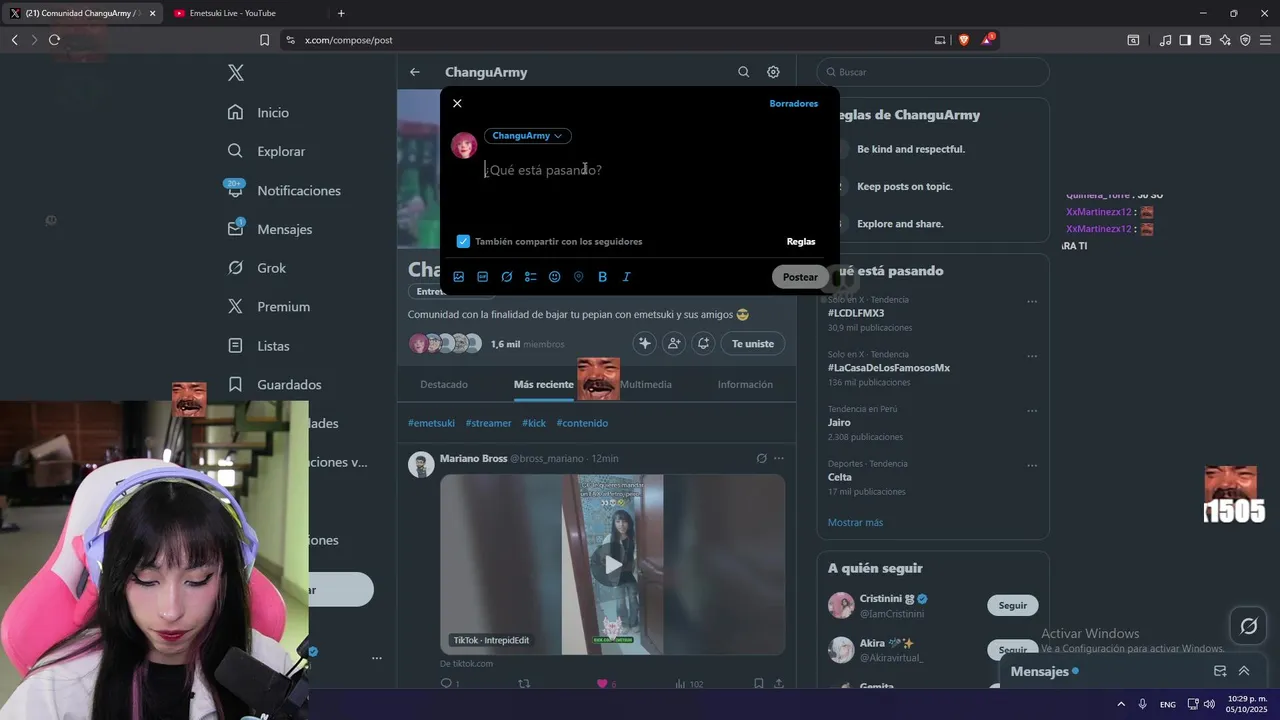Click Grok explain icon on Mariano Bross post

761,459
